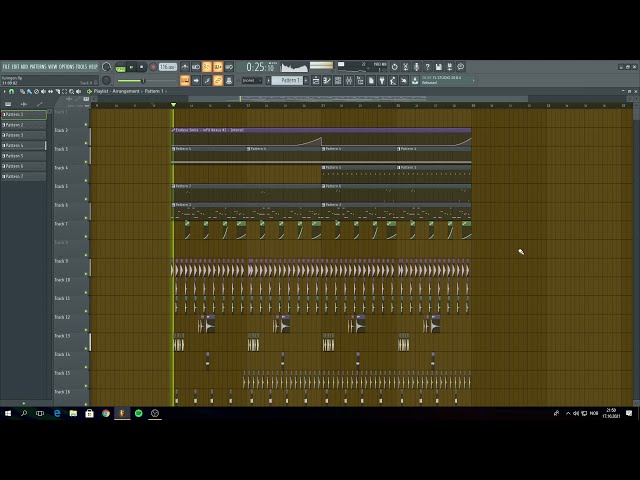Open the TOOLS menu
The image size is (640, 480).
(82, 67)
